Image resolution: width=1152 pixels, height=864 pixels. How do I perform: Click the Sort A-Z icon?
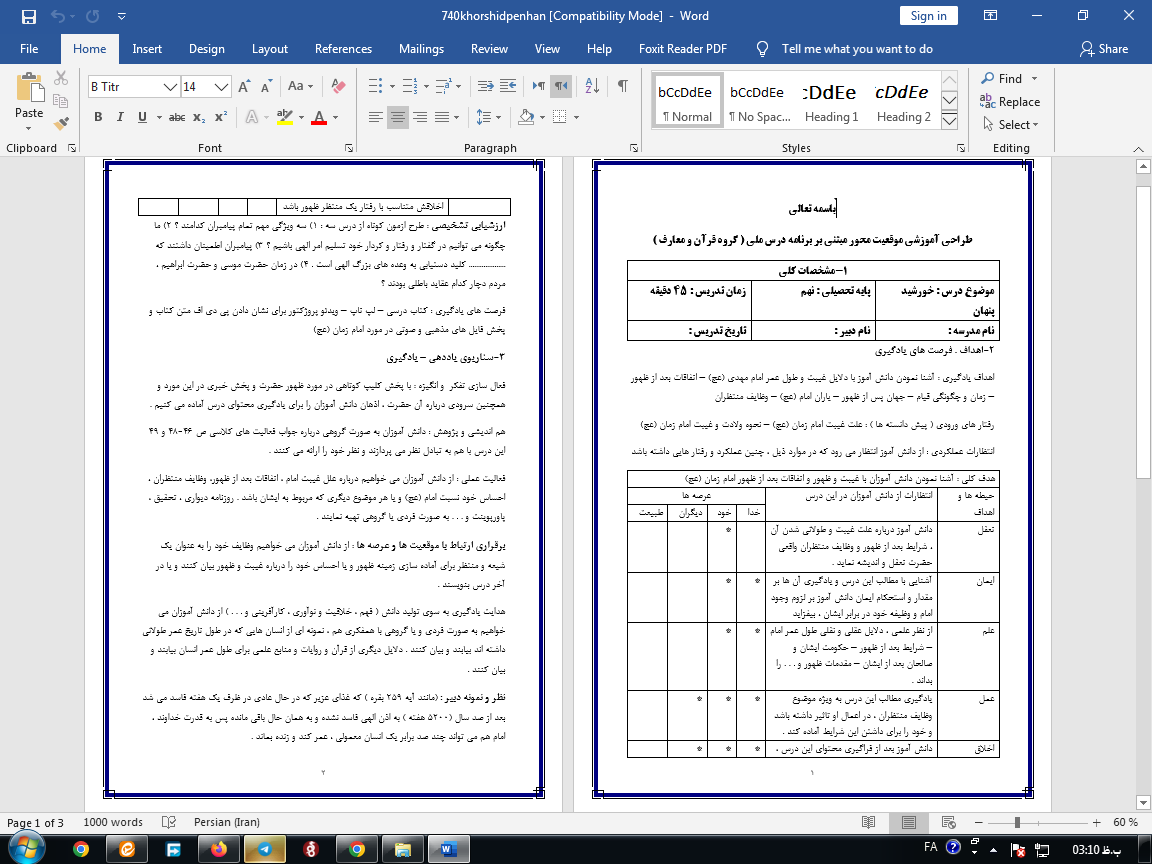click(593, 87)
